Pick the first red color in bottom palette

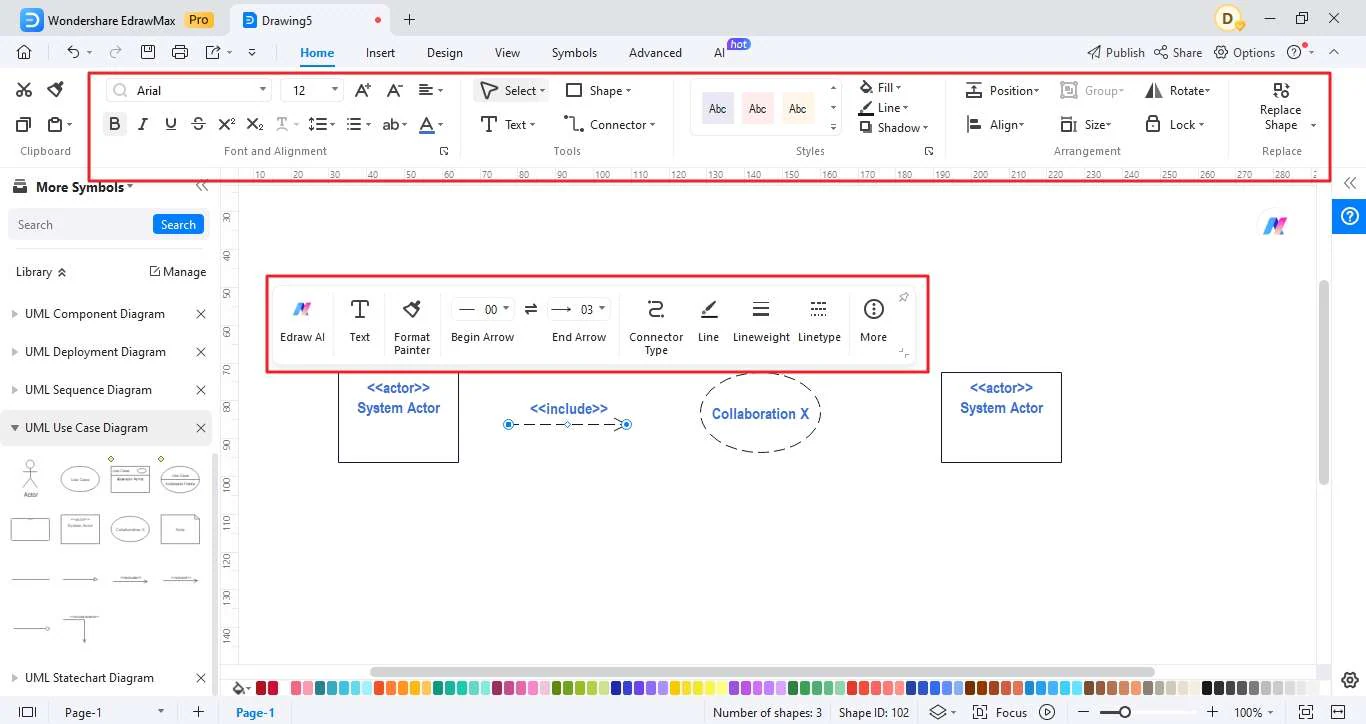click(261, 688)
